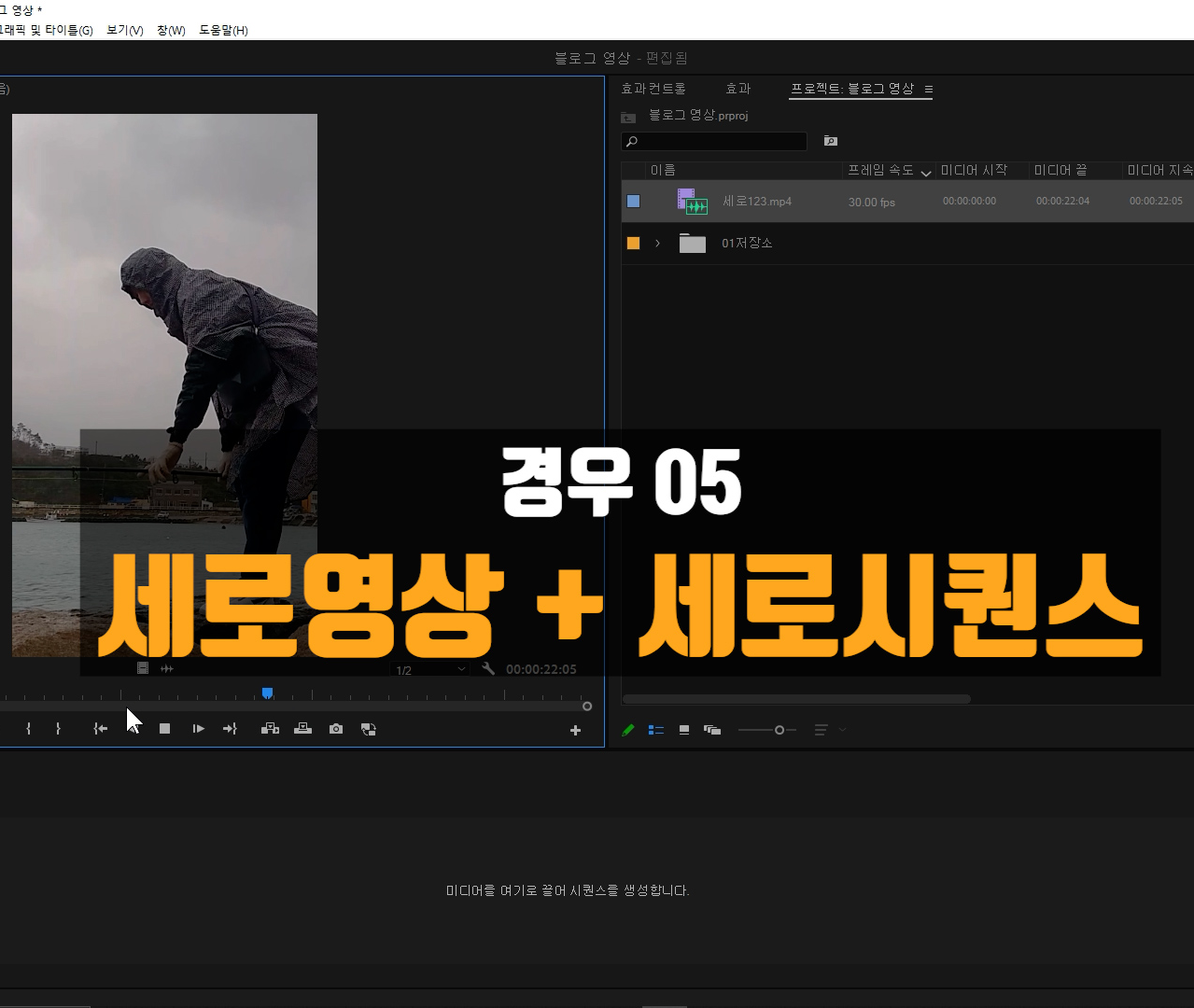Export frame with camera icon
Viewport: 1194px width, 1008px height.
(336, 729)
